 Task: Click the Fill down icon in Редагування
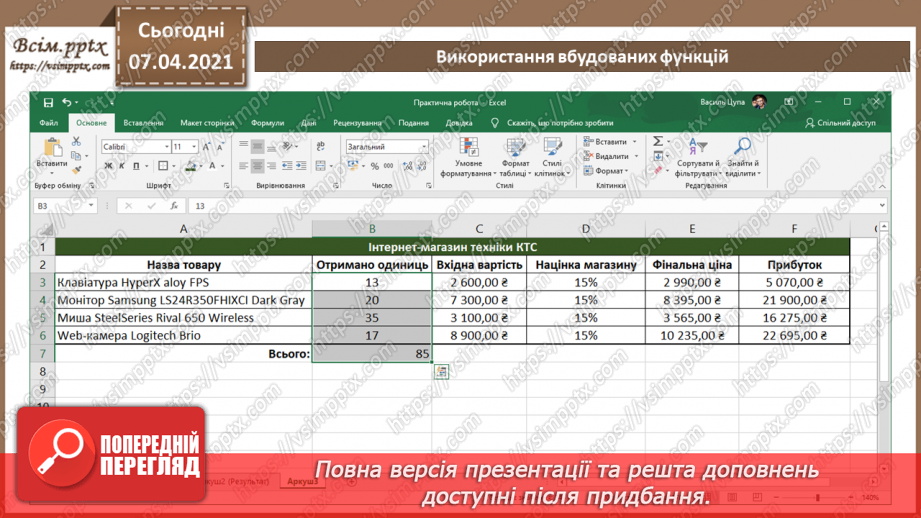pyautogui.click(x=658, y=156)
